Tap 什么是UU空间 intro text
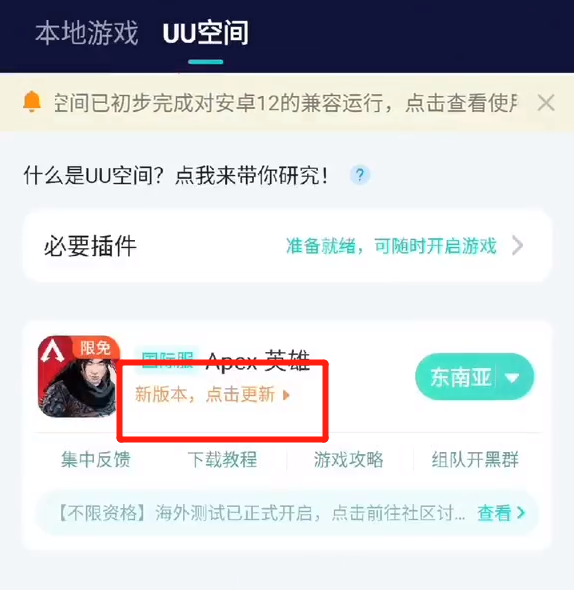The width and height of the screenshot is (574, 590). point(176,175)
